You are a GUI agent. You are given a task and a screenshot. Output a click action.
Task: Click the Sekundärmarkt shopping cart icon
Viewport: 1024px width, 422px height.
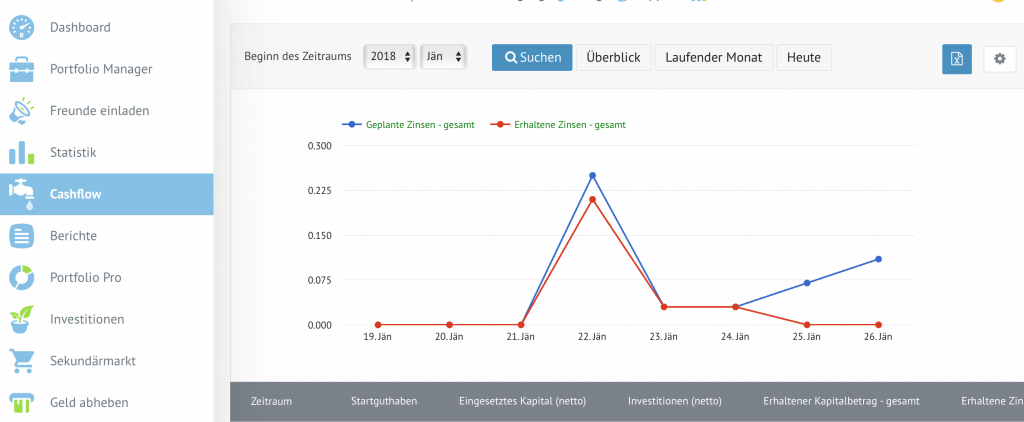[22, 361]
